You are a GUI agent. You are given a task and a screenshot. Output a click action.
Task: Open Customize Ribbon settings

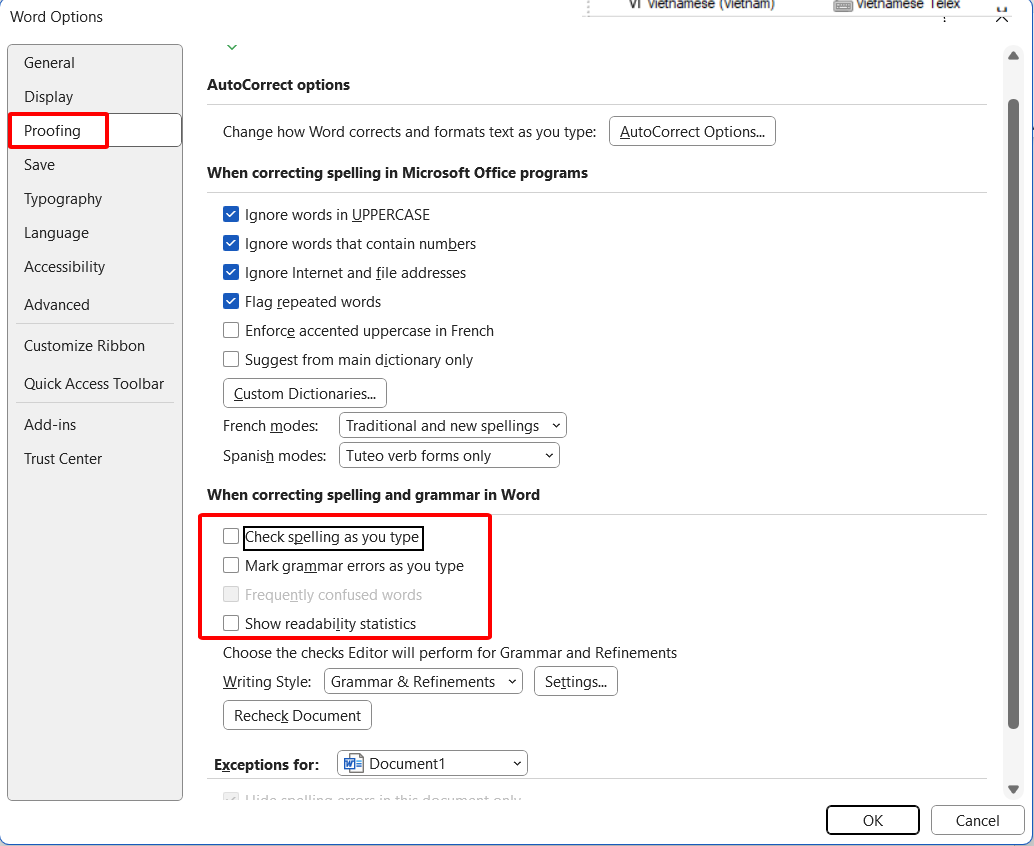(84, 346)
